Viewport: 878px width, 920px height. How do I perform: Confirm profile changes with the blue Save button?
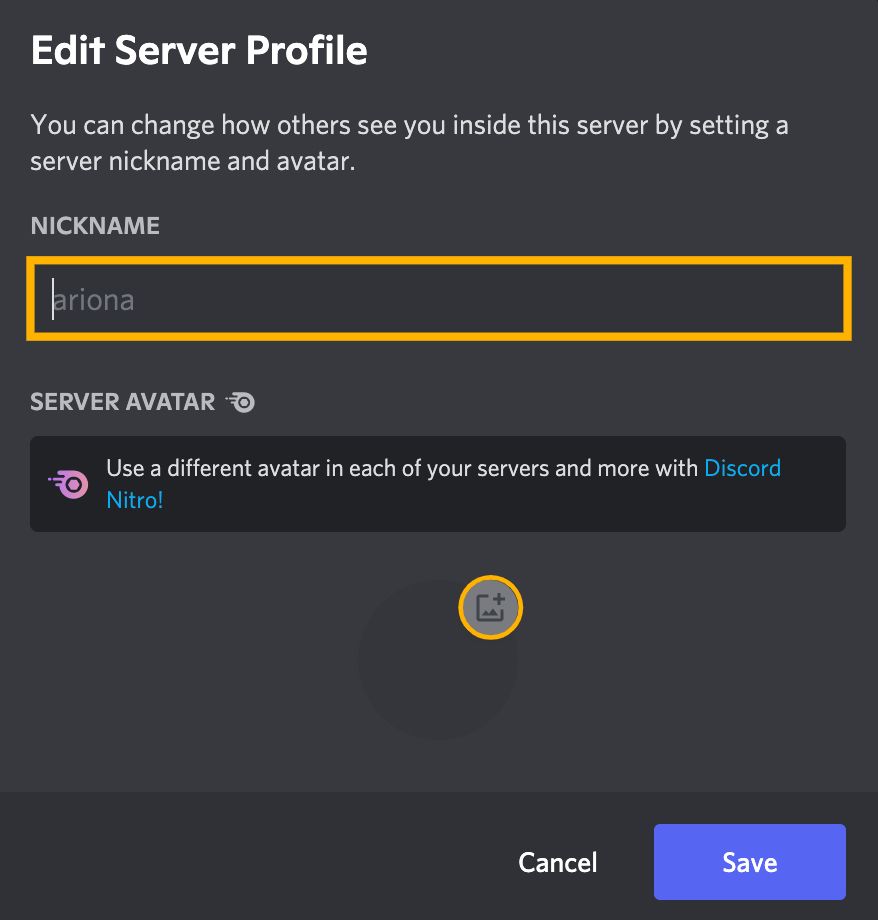click(749, 862)
